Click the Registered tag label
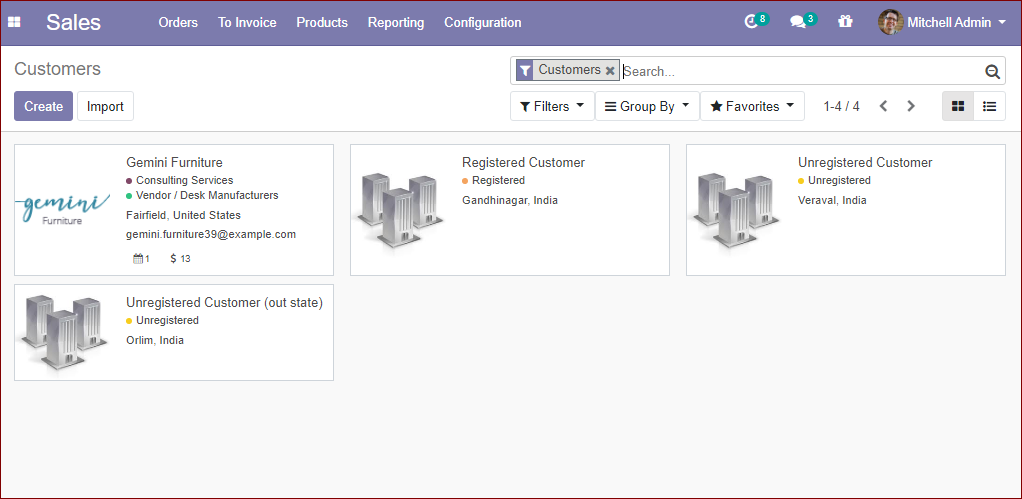Image resolution: width=1022 pixels, height=499 pixels. tap(499, 180)
